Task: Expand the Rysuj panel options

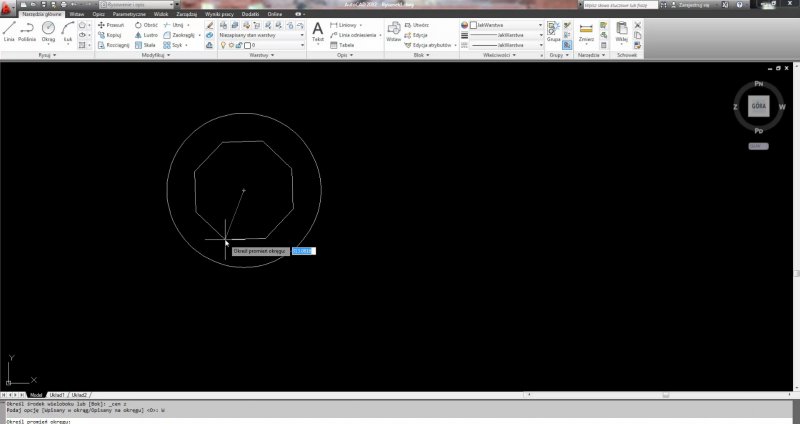Action: click(47, 56)
